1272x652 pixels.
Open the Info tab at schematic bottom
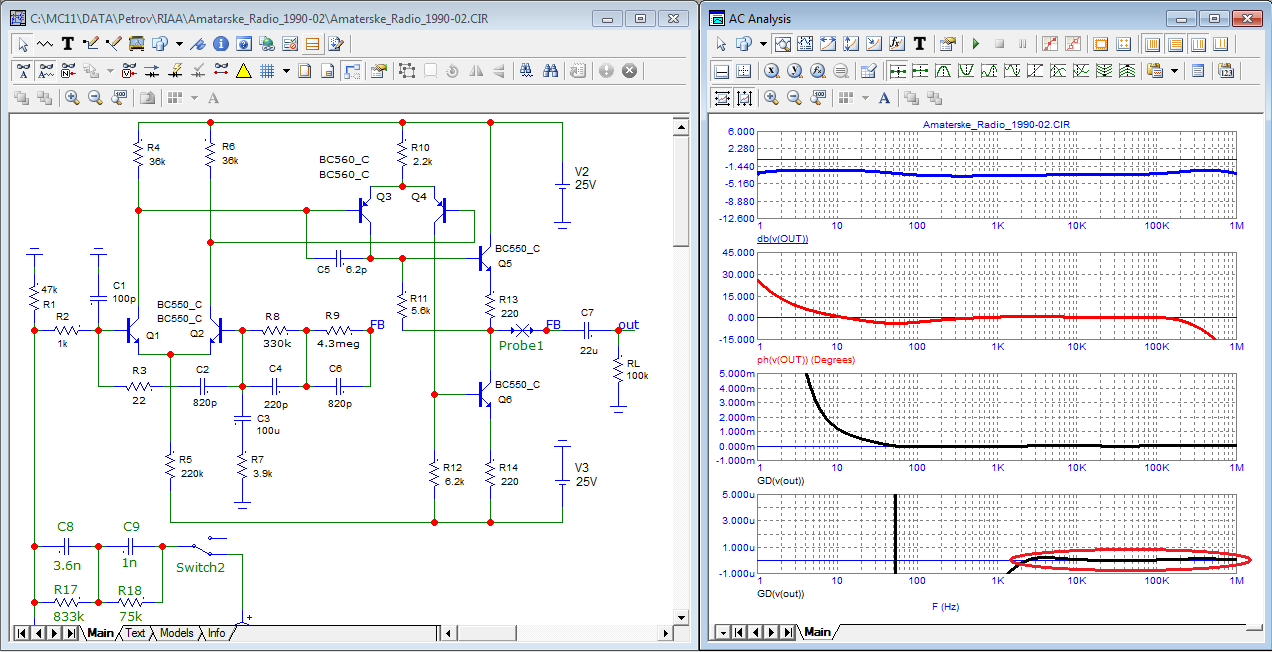tap(216, 633)
